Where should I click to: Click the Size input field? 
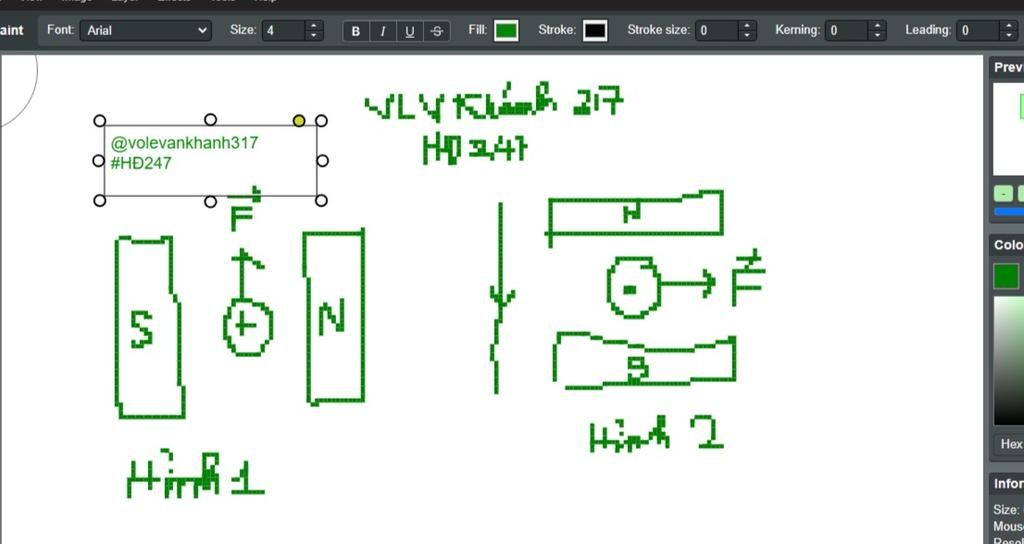pyautogui.click(x=283, y=30)
